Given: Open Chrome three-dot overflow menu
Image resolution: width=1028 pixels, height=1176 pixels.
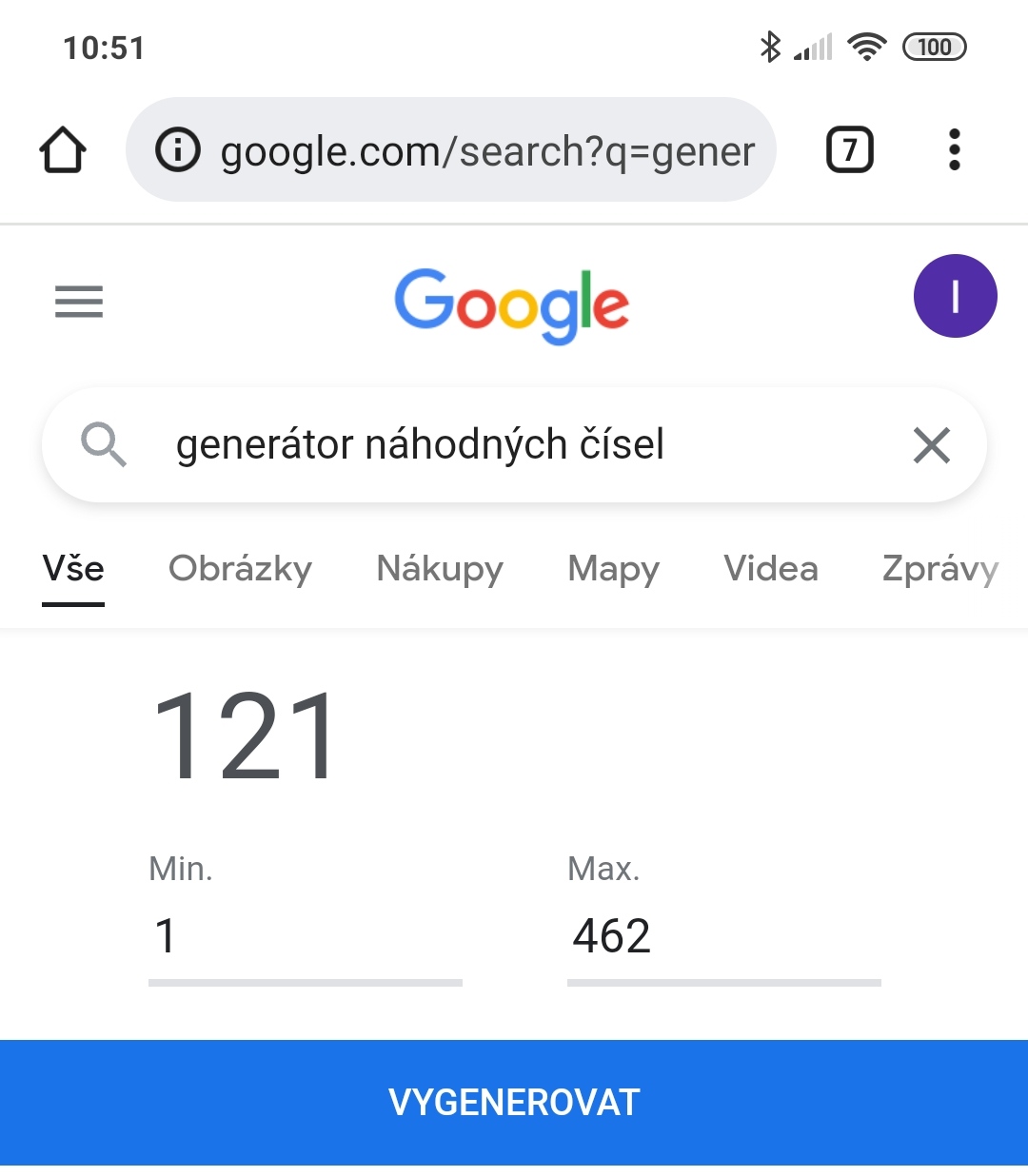Looking at the screenshot, I should click(954, 150).
